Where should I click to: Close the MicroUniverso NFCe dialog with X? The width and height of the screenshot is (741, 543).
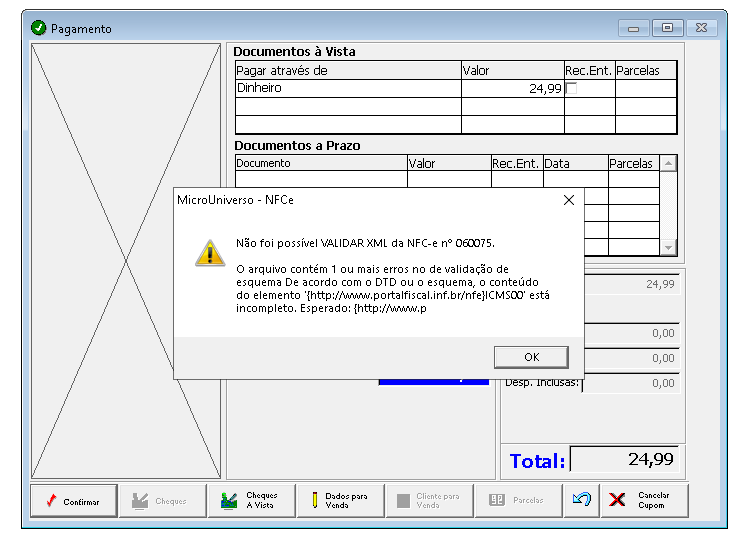click(569, 200)
